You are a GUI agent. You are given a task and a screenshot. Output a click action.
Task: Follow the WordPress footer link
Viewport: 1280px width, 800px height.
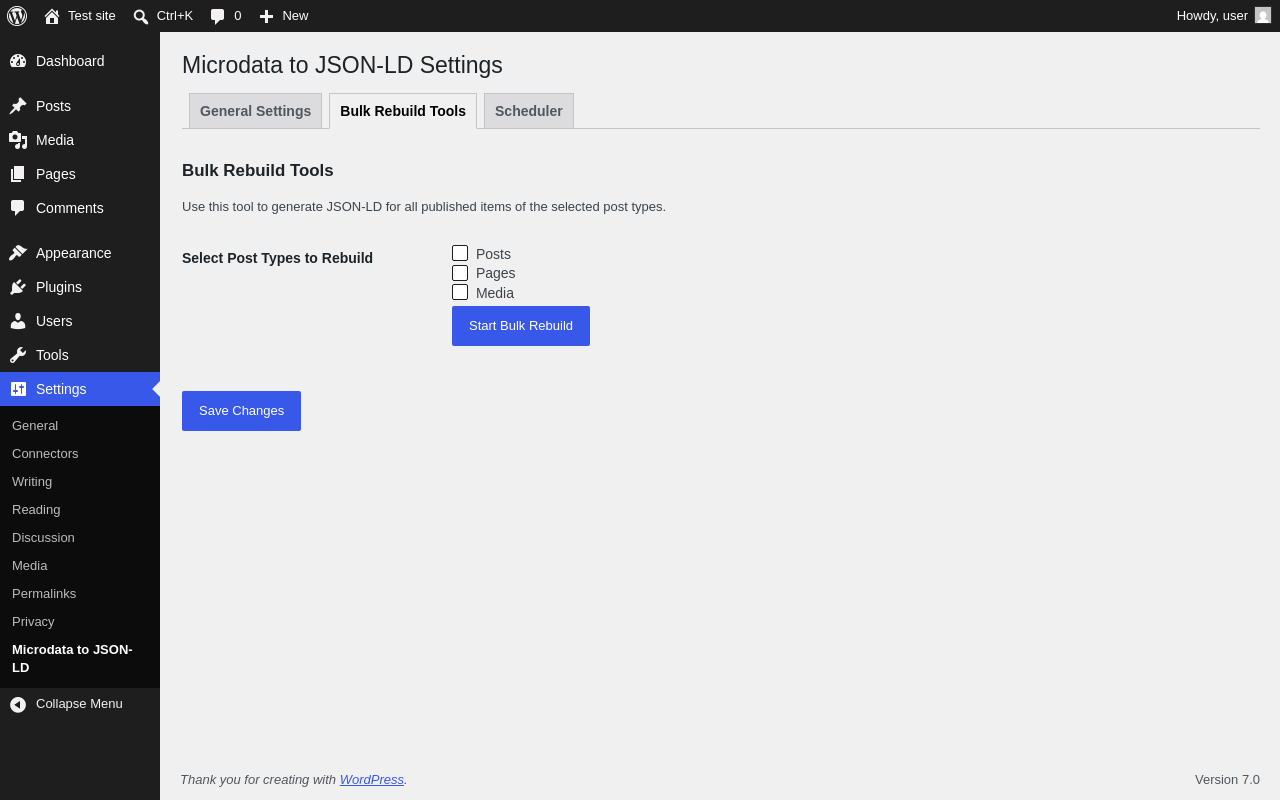[x=372, y=780]
